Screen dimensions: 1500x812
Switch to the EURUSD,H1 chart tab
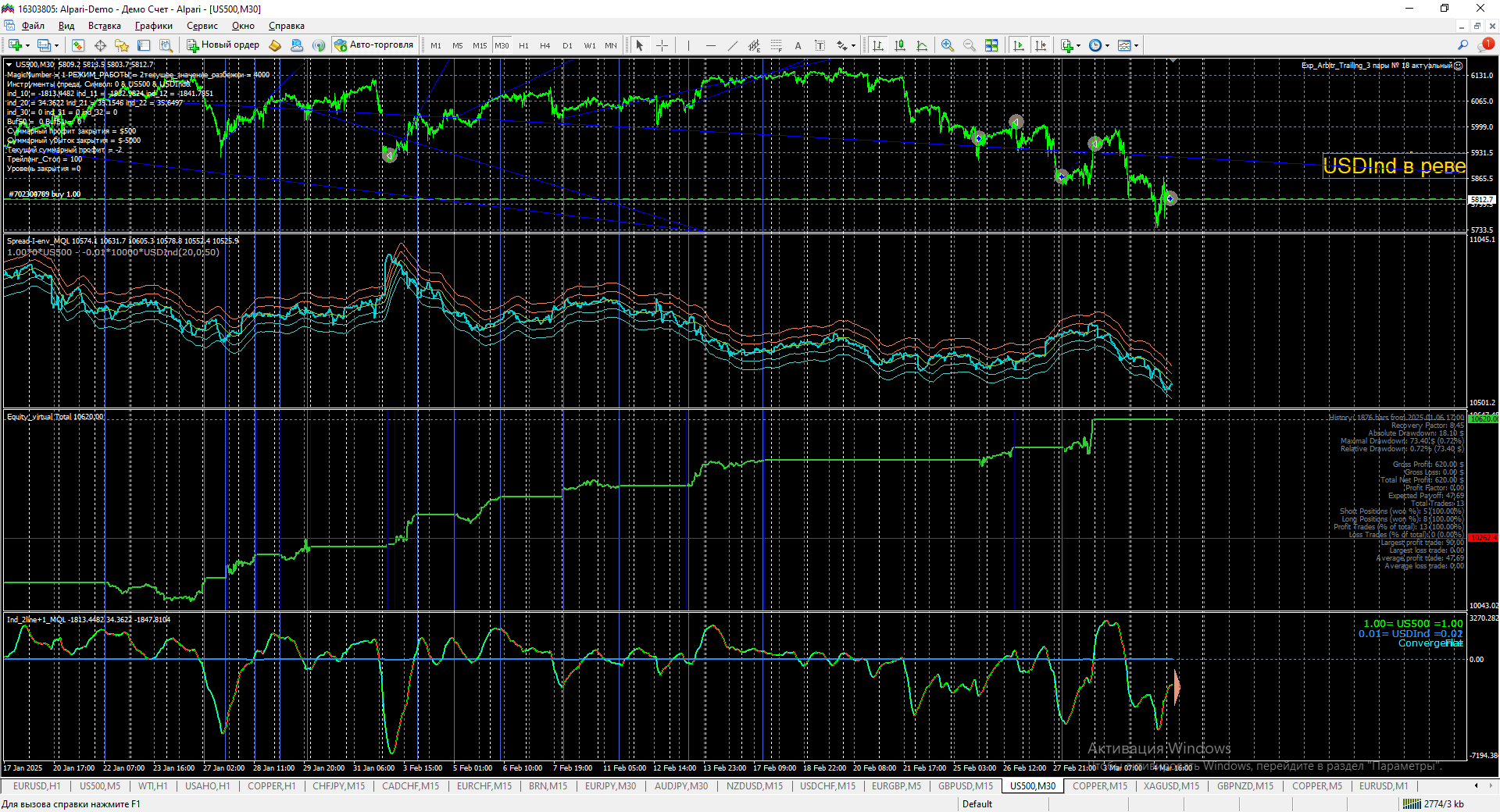37,786
